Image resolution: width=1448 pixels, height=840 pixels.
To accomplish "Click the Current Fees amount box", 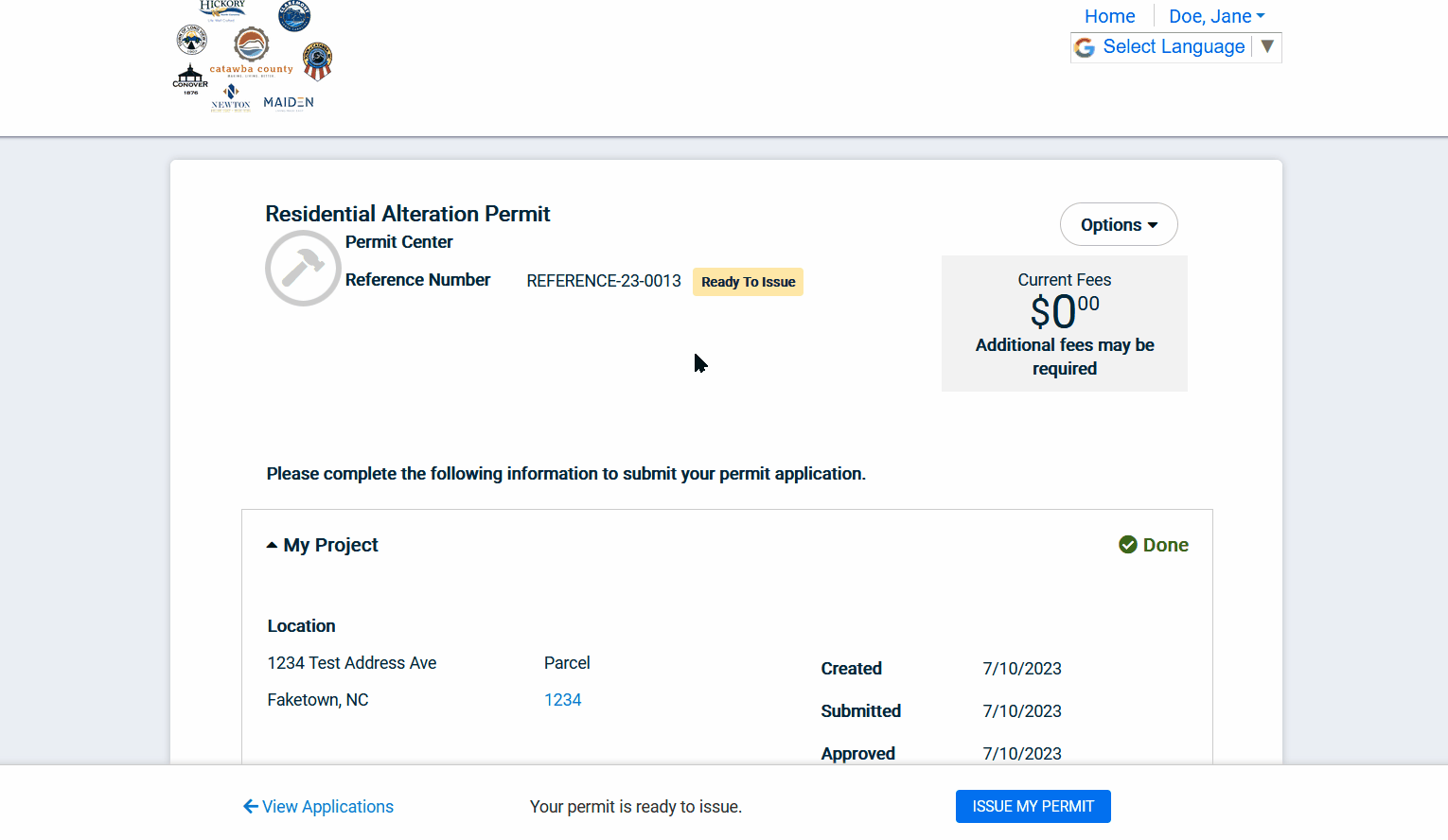I will tap(1064, 324).
